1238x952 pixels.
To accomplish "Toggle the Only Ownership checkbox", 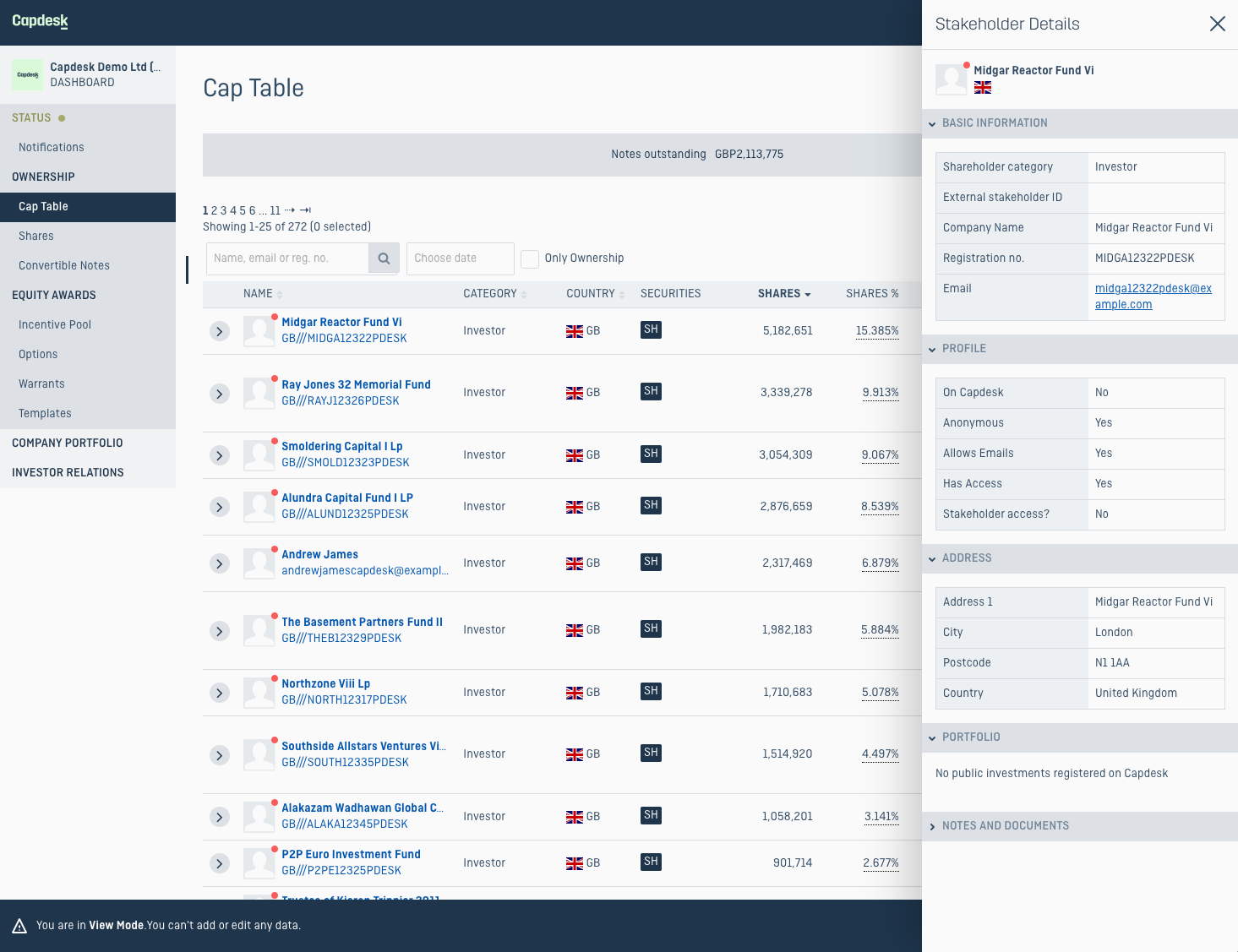I will [x=530, y=258].
